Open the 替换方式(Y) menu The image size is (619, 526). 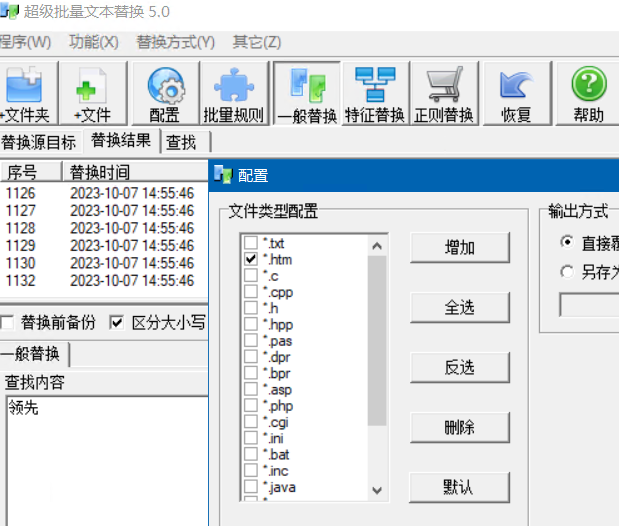pos(175,42)
